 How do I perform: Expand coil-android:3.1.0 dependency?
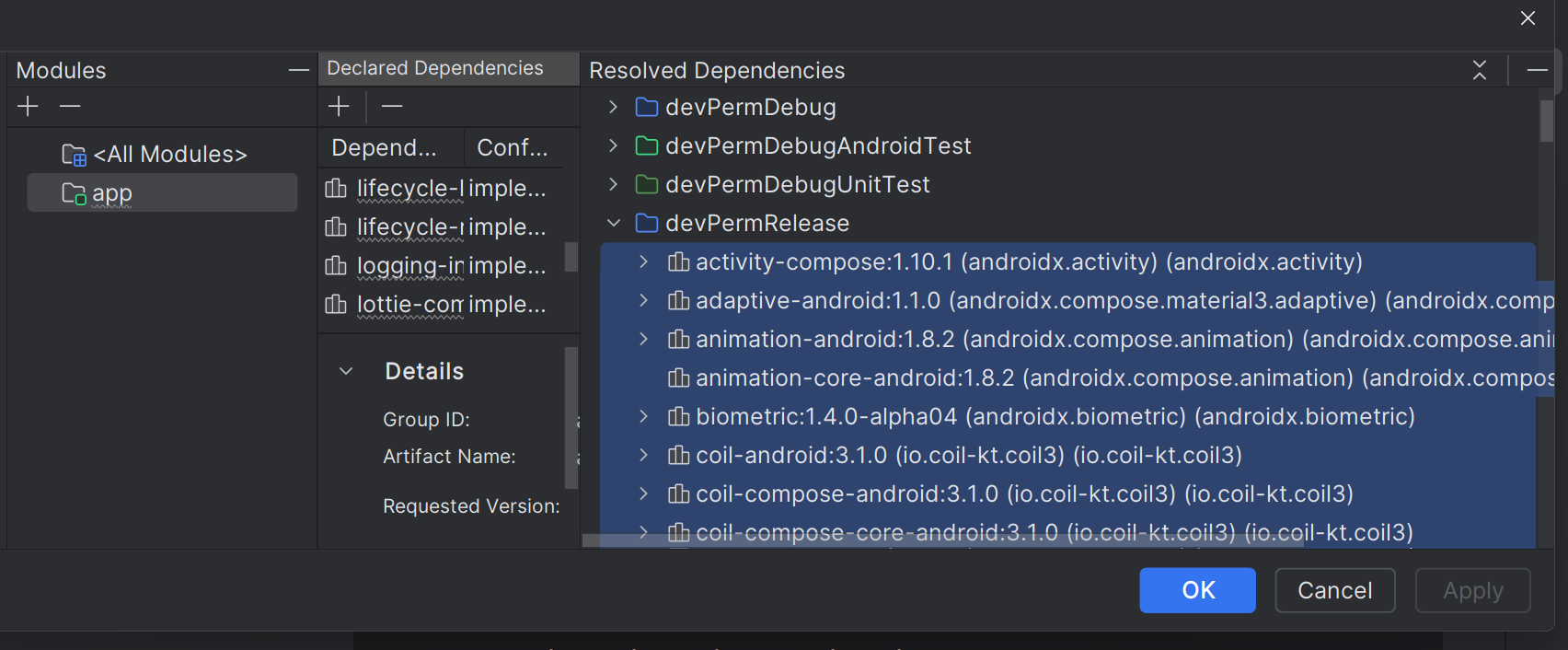coord(644,455)
